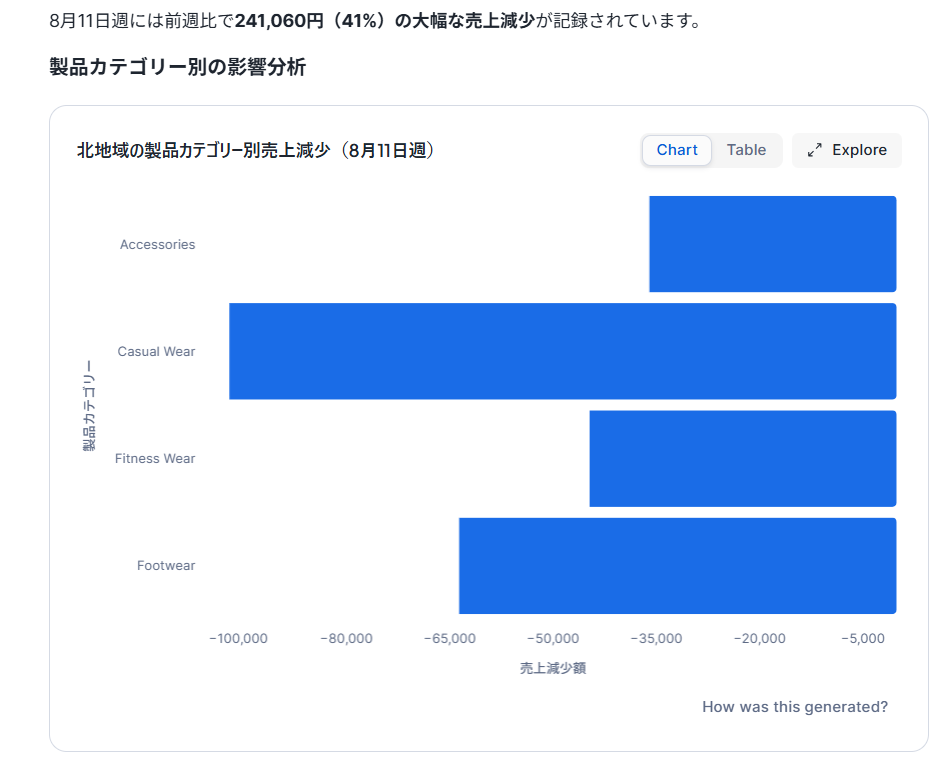The image size is (951, 761).
Task: Click the Accessories category label
Action: point(158,244)
